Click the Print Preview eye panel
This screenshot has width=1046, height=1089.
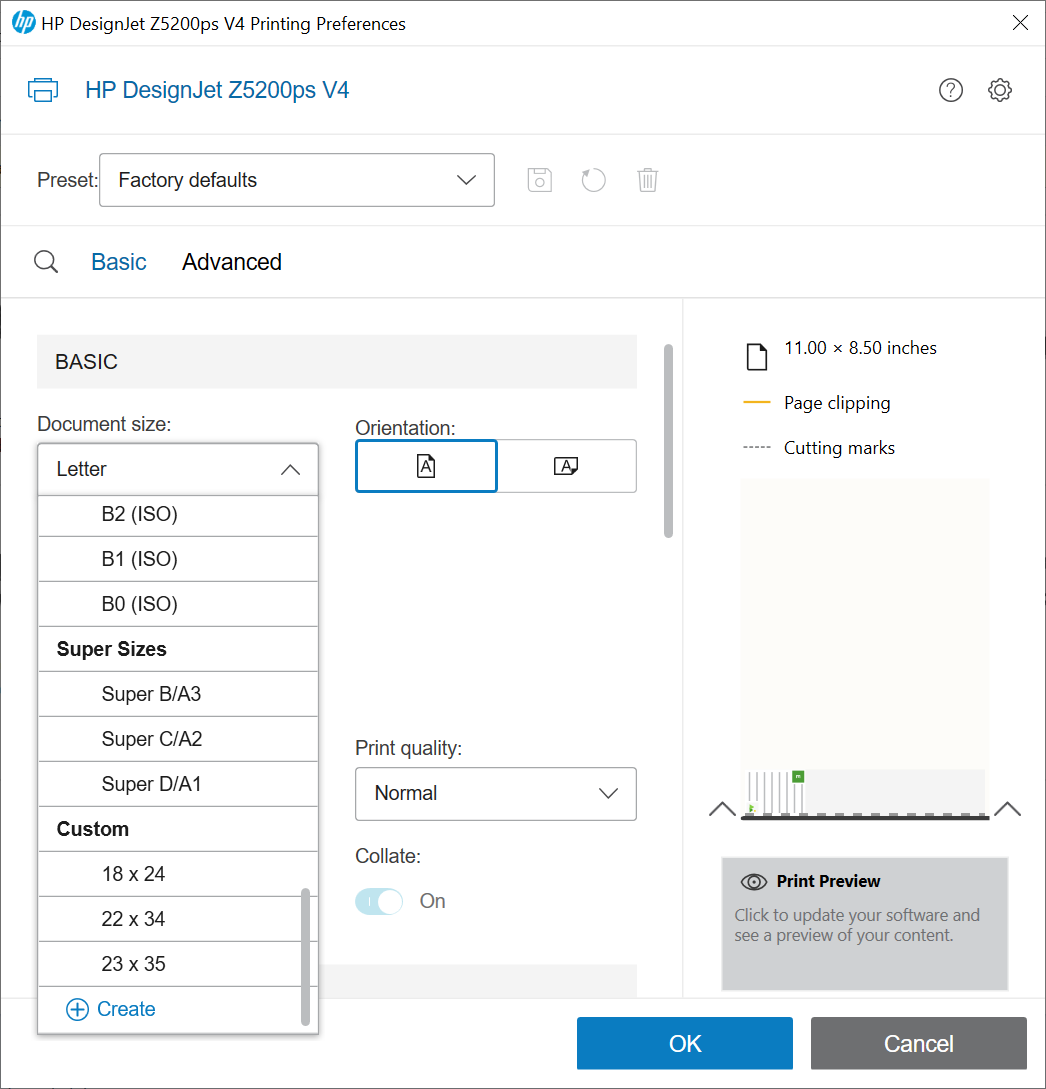pyautogui.click(x=864, y=923)
